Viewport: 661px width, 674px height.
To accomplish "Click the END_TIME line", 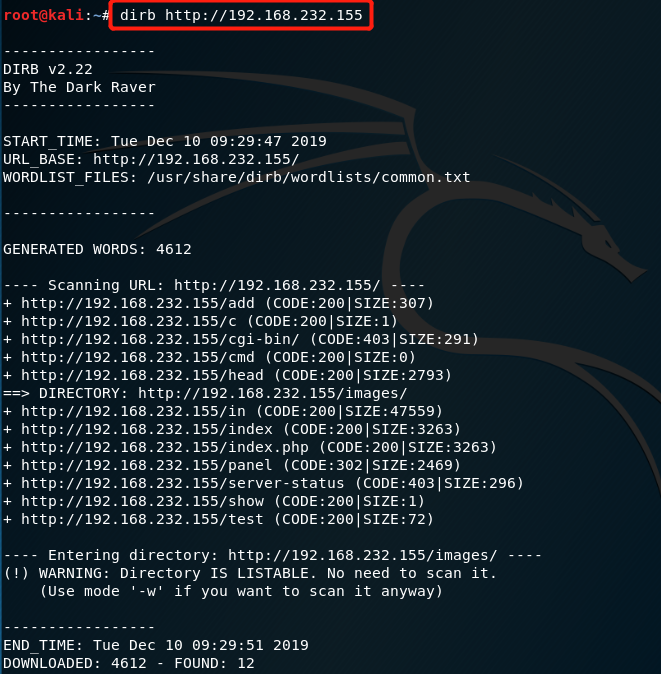I will pos(156,645).
